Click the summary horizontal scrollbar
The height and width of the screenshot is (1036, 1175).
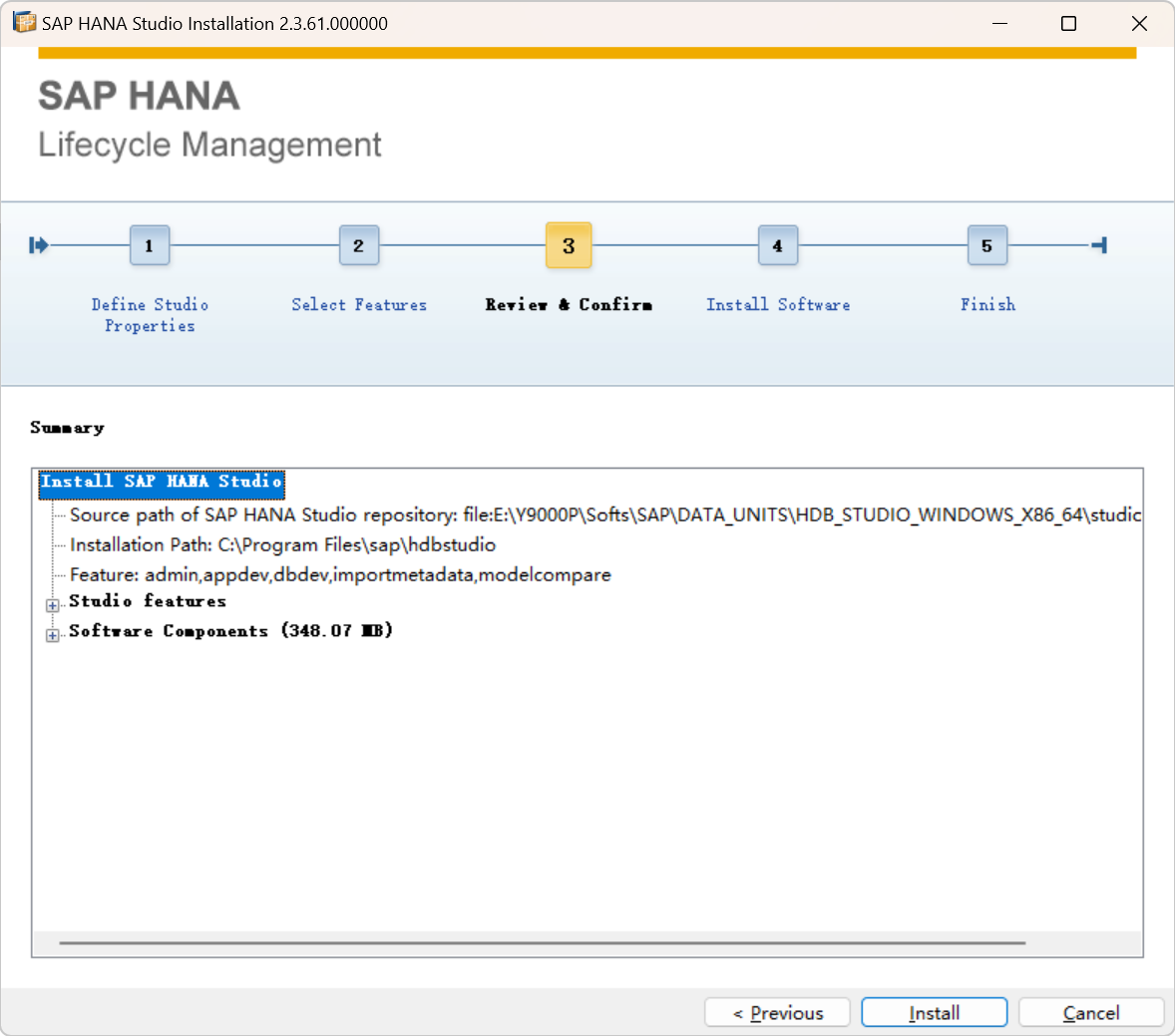tap(542, 943)
